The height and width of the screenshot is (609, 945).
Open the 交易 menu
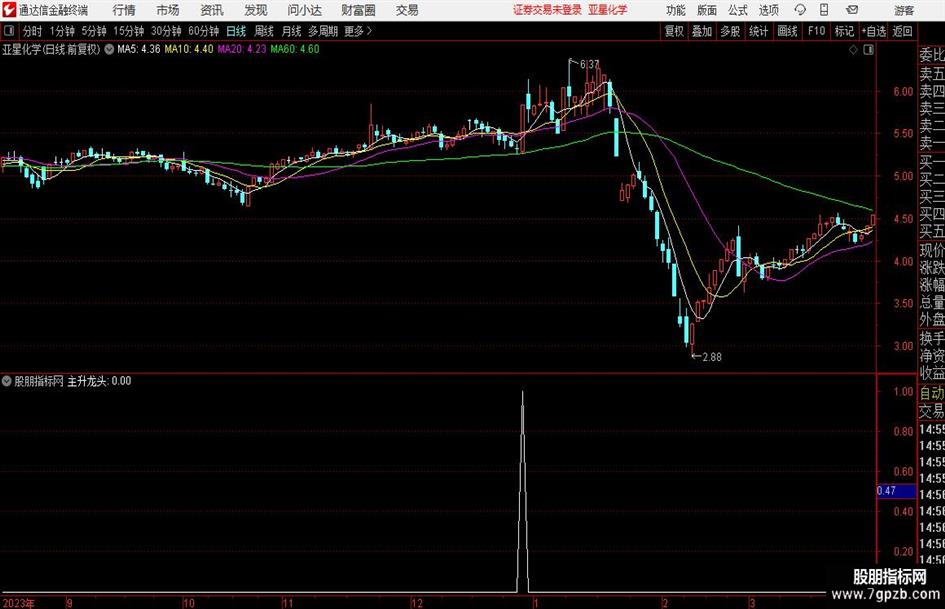tap(407, 10)
